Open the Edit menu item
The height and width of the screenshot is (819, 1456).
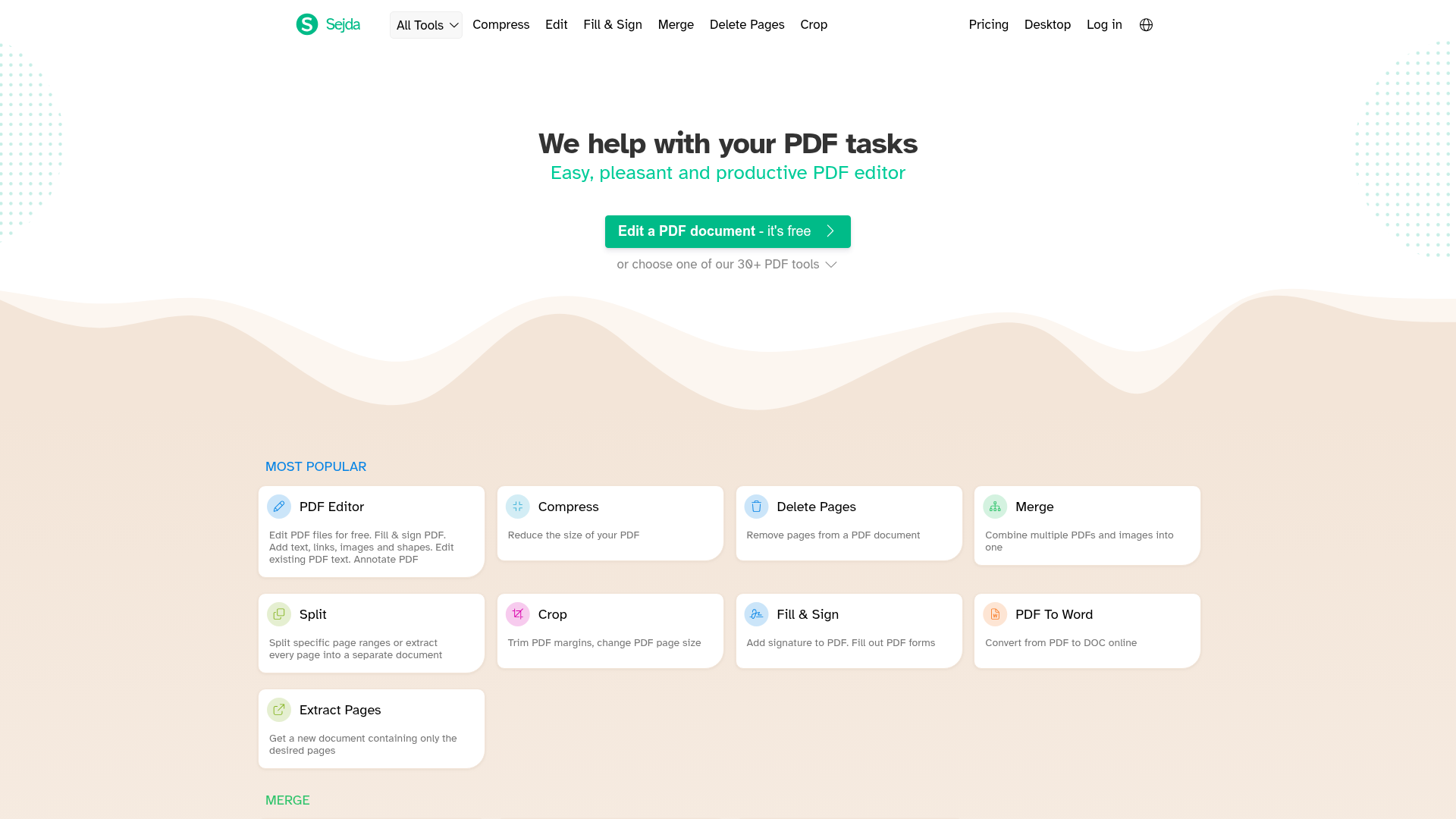click(556, 24)
